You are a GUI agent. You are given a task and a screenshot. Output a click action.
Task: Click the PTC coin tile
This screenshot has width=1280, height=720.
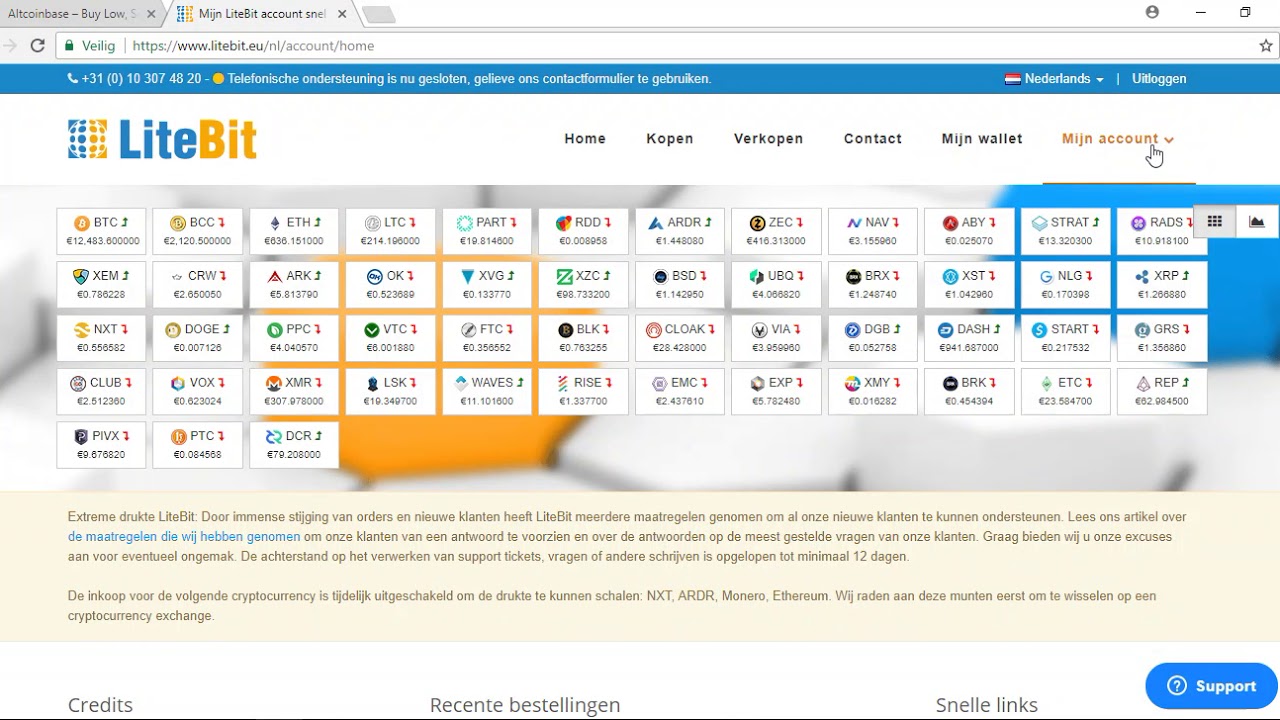[198, 445]
